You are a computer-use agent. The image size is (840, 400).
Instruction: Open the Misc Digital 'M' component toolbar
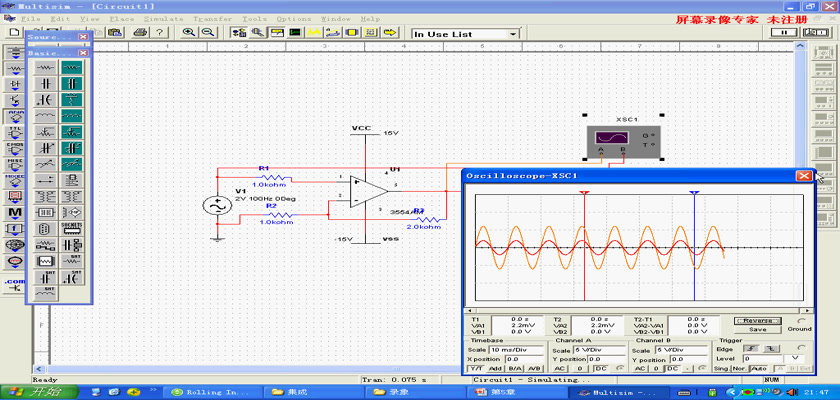14,214
